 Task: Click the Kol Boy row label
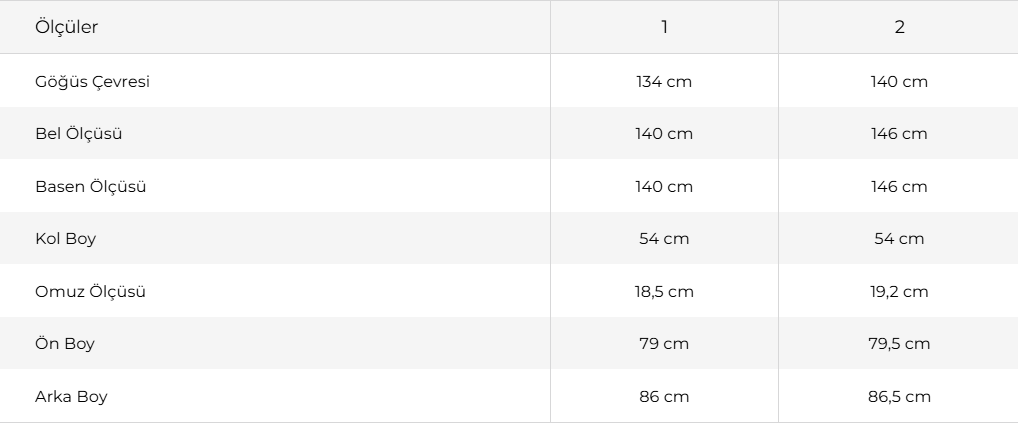click(65, 239)
